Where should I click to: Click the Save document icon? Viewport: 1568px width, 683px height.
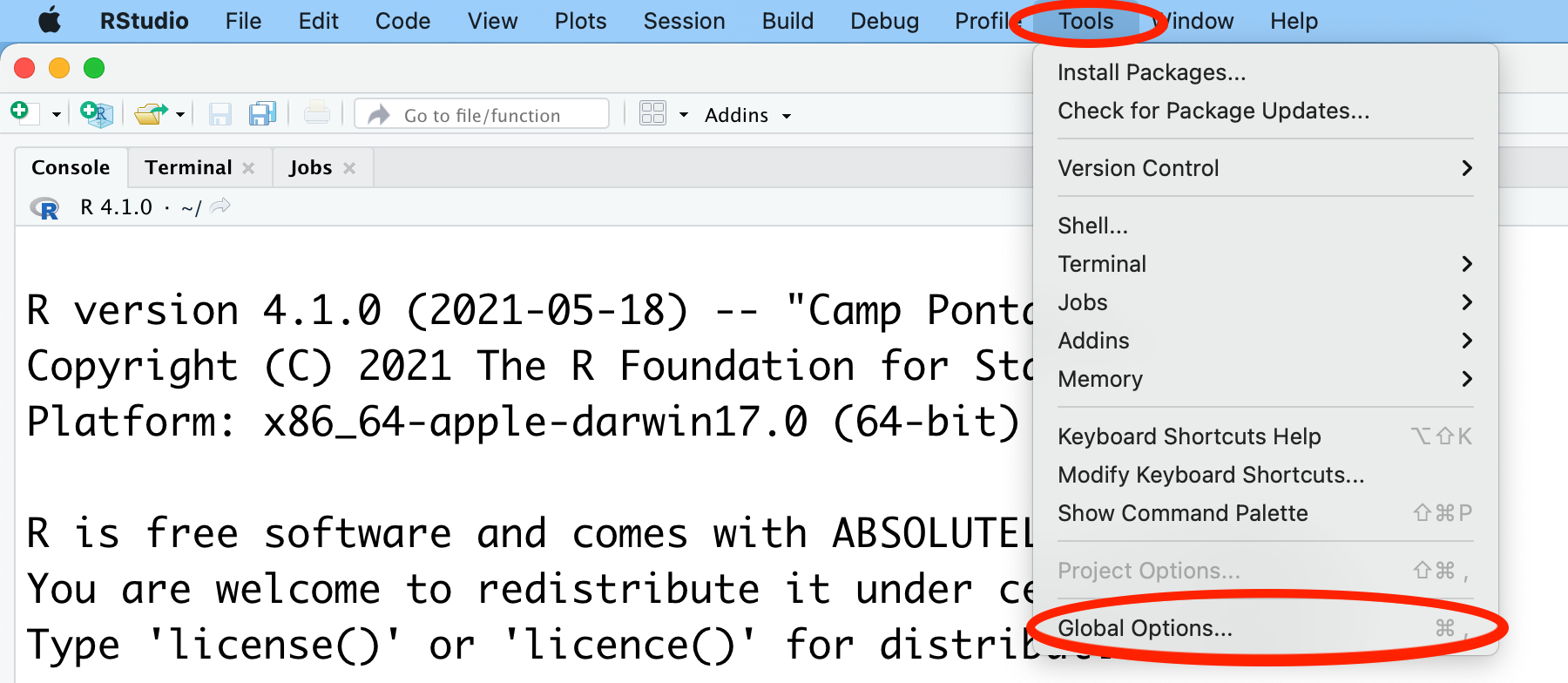pyautogui.click(x=220, y=114)
